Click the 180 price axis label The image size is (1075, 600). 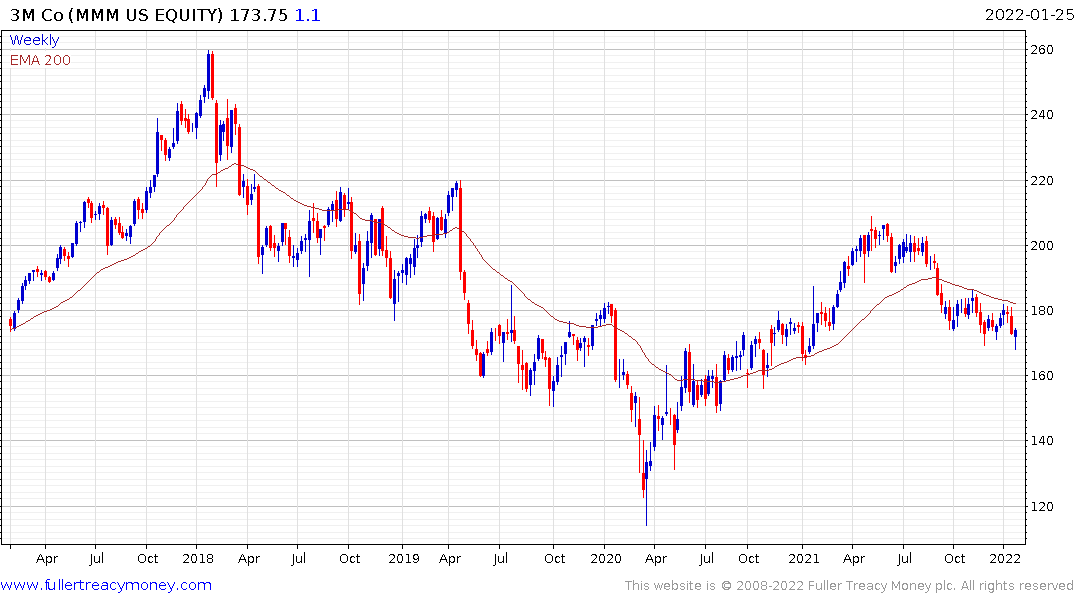1042,311
